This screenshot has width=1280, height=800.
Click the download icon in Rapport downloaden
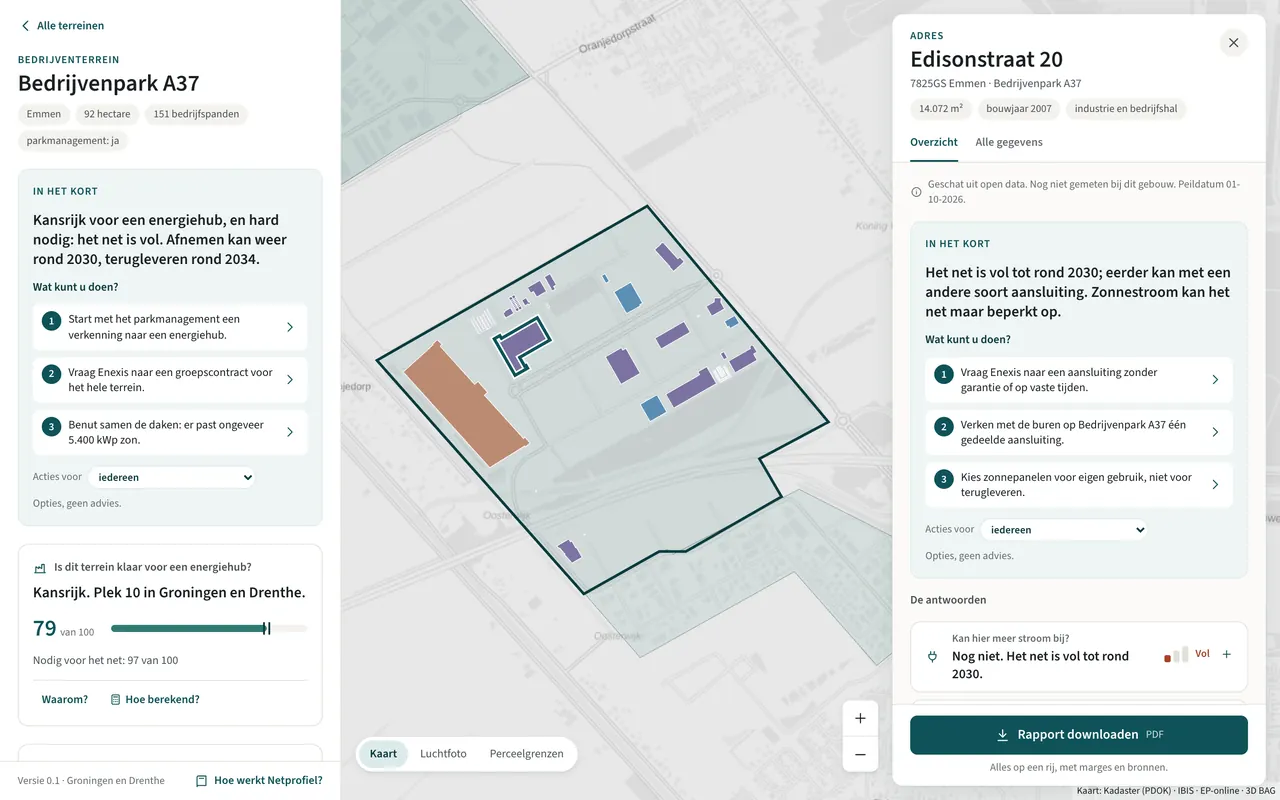(x=1002, y=735)
